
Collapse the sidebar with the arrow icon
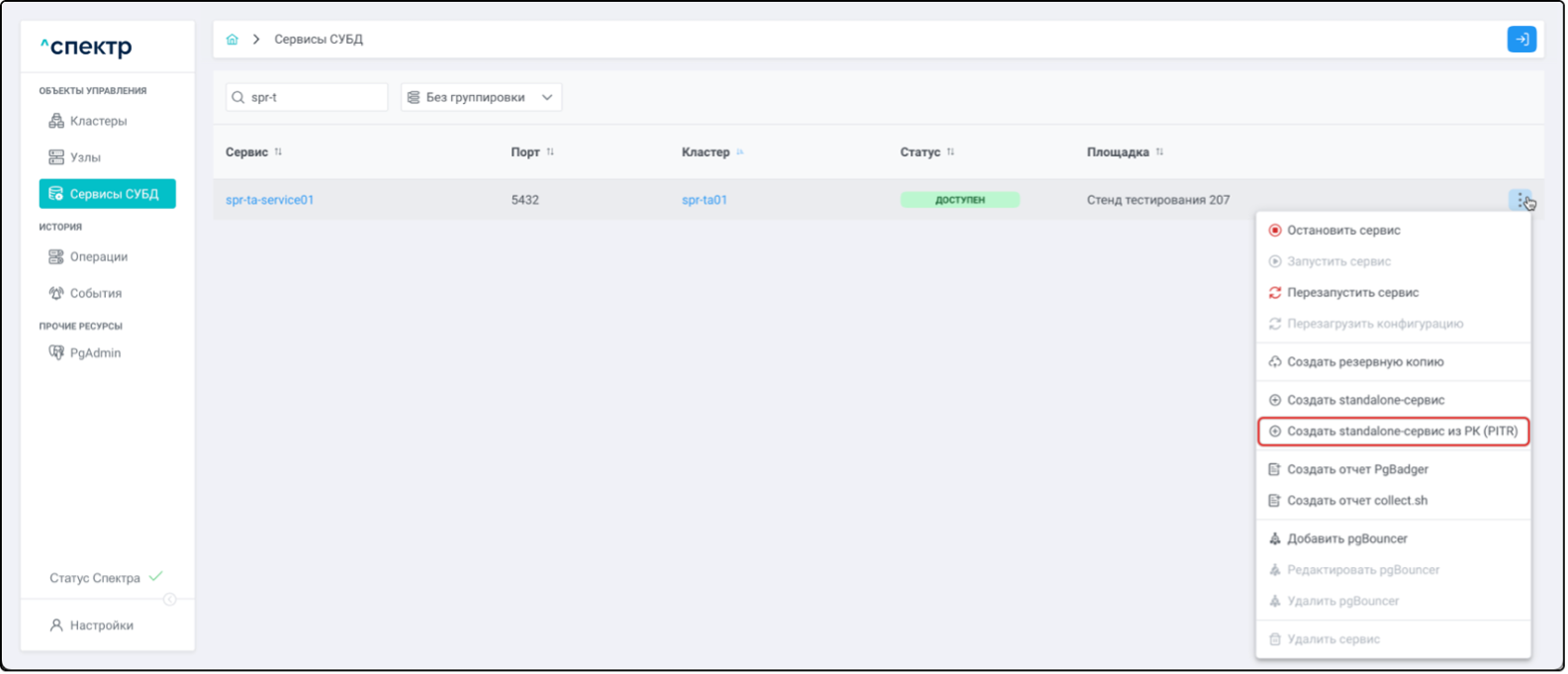click(x=169, y=600)
